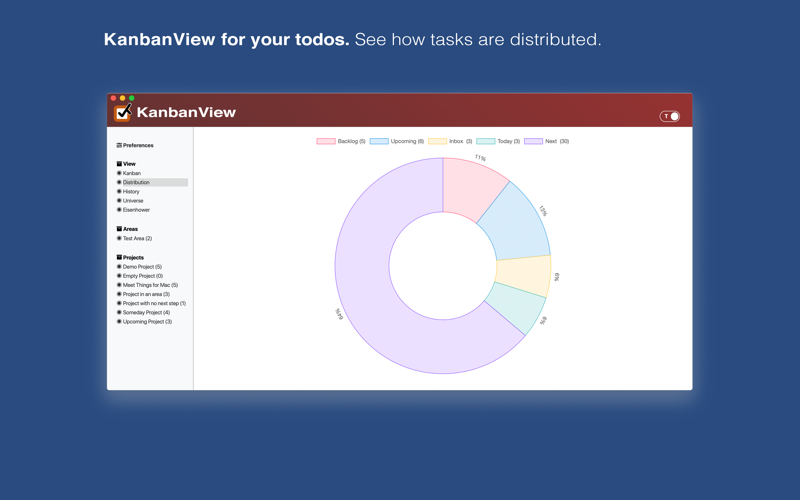This screenshot has height=500, width=800.
Task: Click the Inbox yellow legend swatch
Action: click(x=437, y=141)
